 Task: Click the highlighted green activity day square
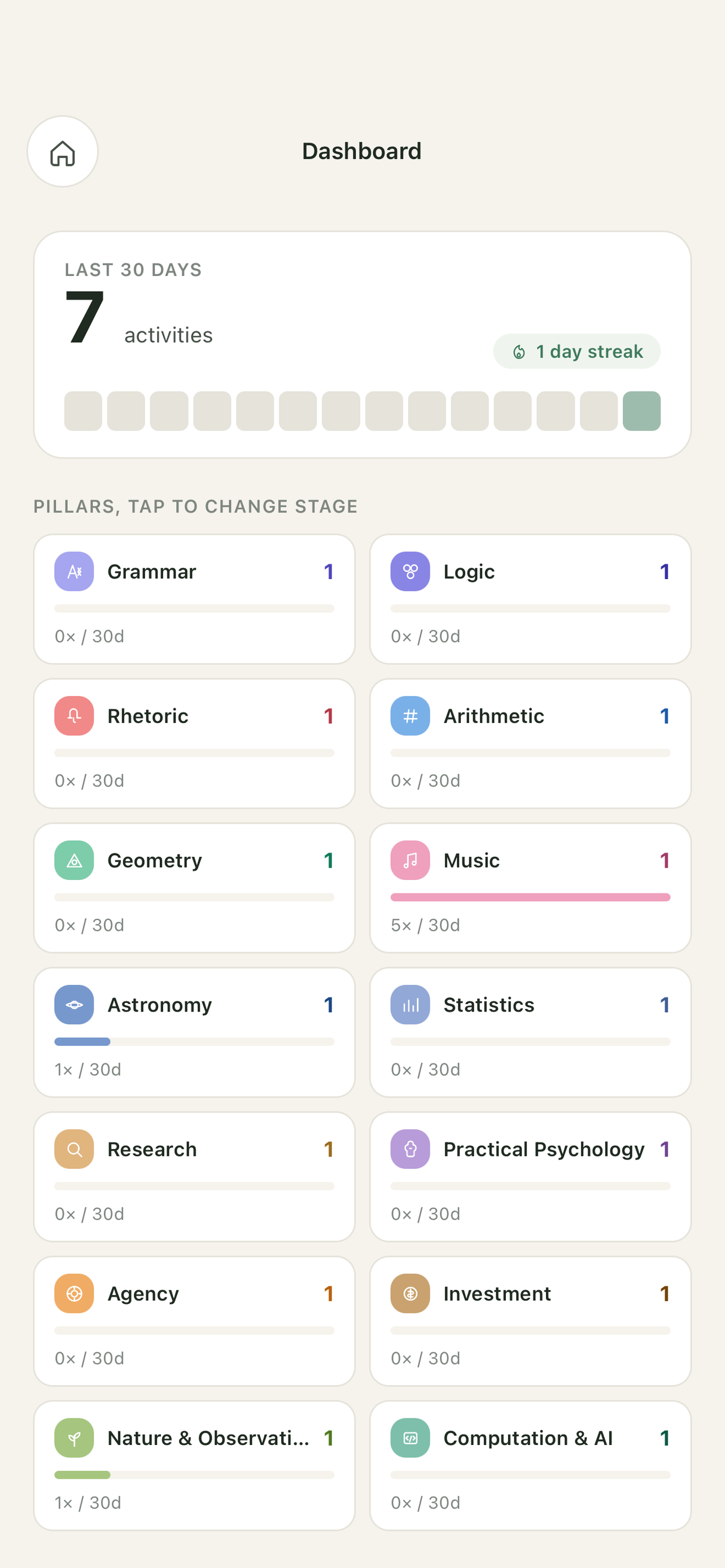[x=641, y=411]
